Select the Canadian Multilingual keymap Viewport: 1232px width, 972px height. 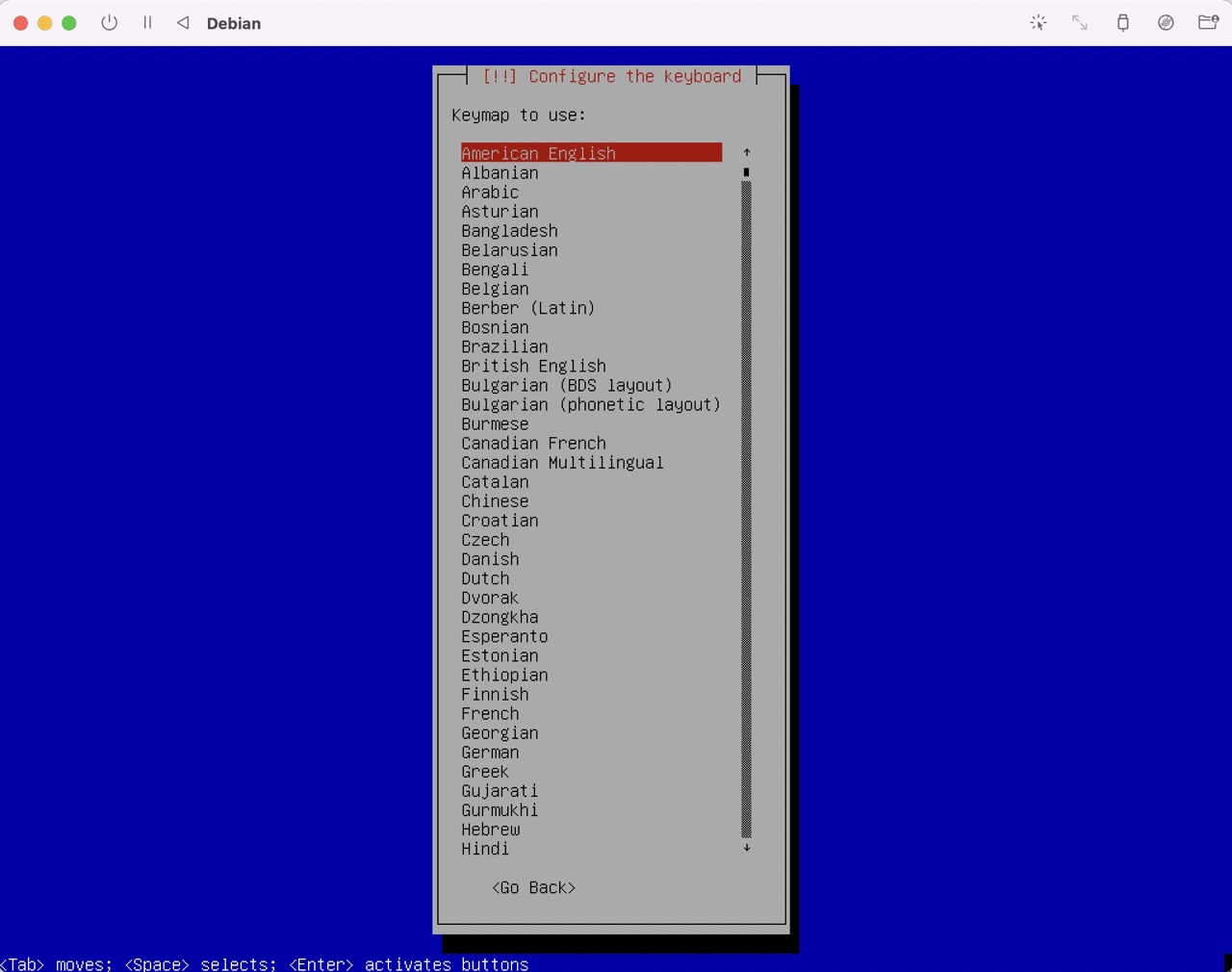562,463
